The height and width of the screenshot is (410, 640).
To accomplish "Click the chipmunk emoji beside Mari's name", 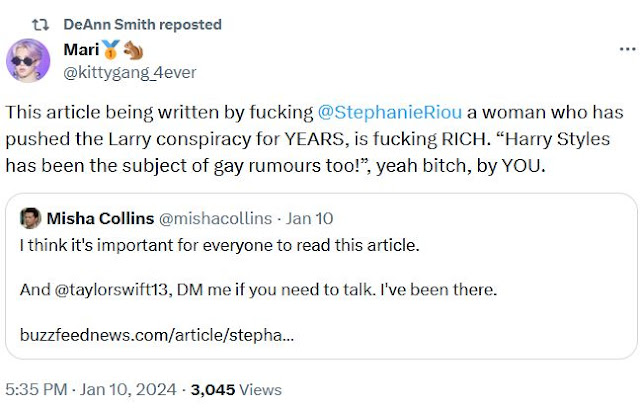I will point(132,49).
